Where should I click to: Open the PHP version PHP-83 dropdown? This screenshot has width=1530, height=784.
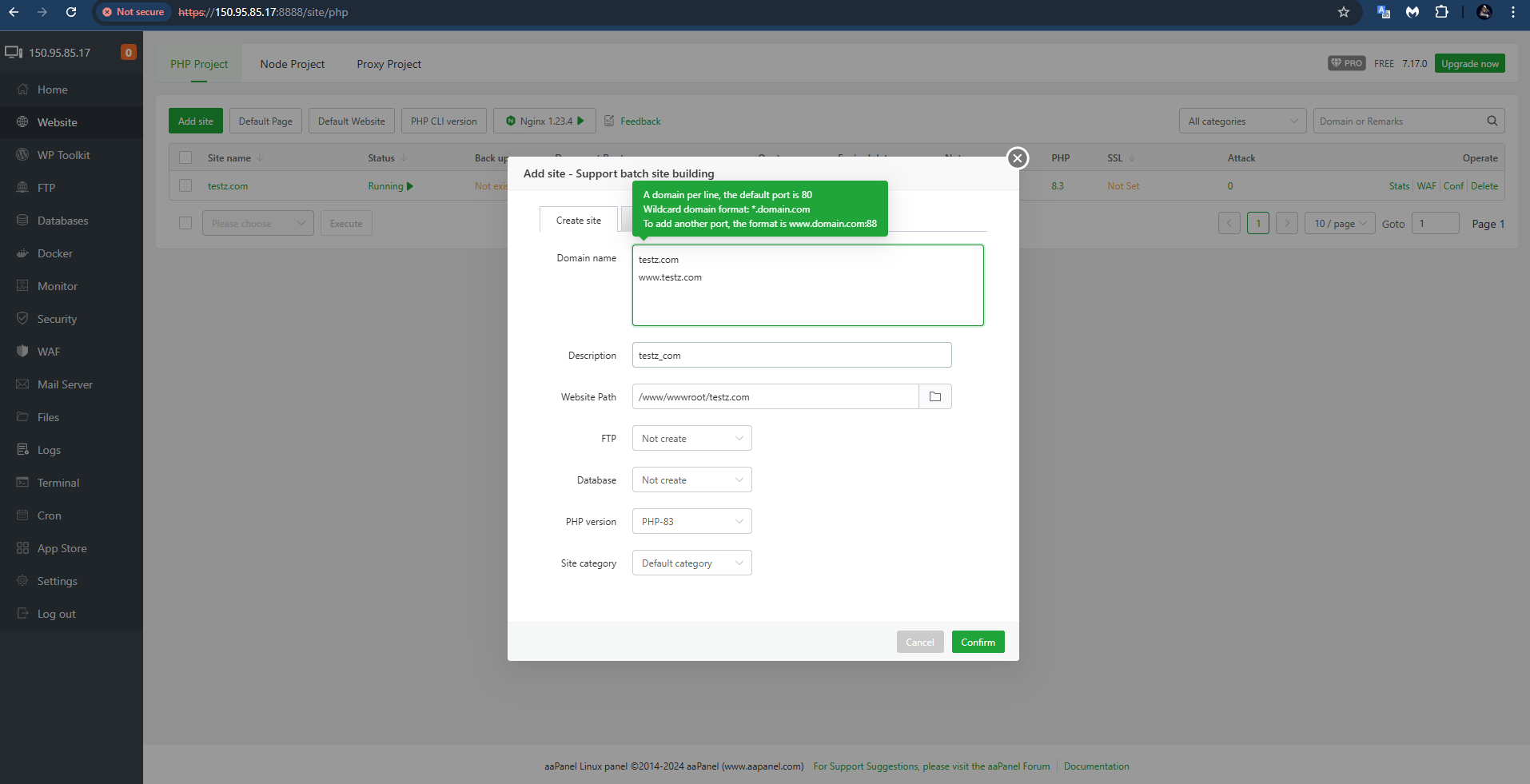(692, 521)
